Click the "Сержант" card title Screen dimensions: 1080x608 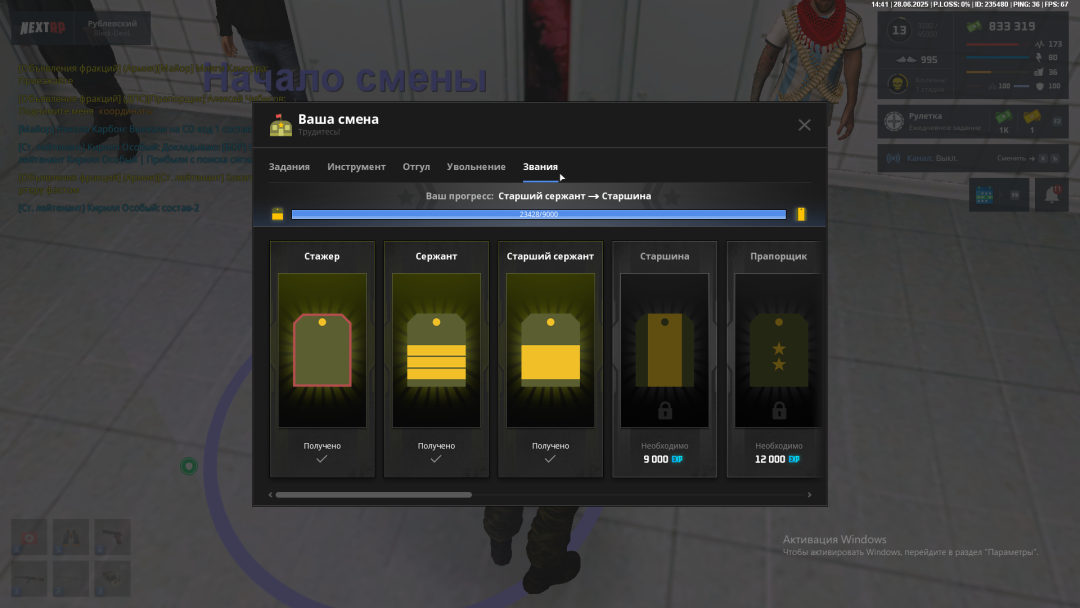[436, 256]
